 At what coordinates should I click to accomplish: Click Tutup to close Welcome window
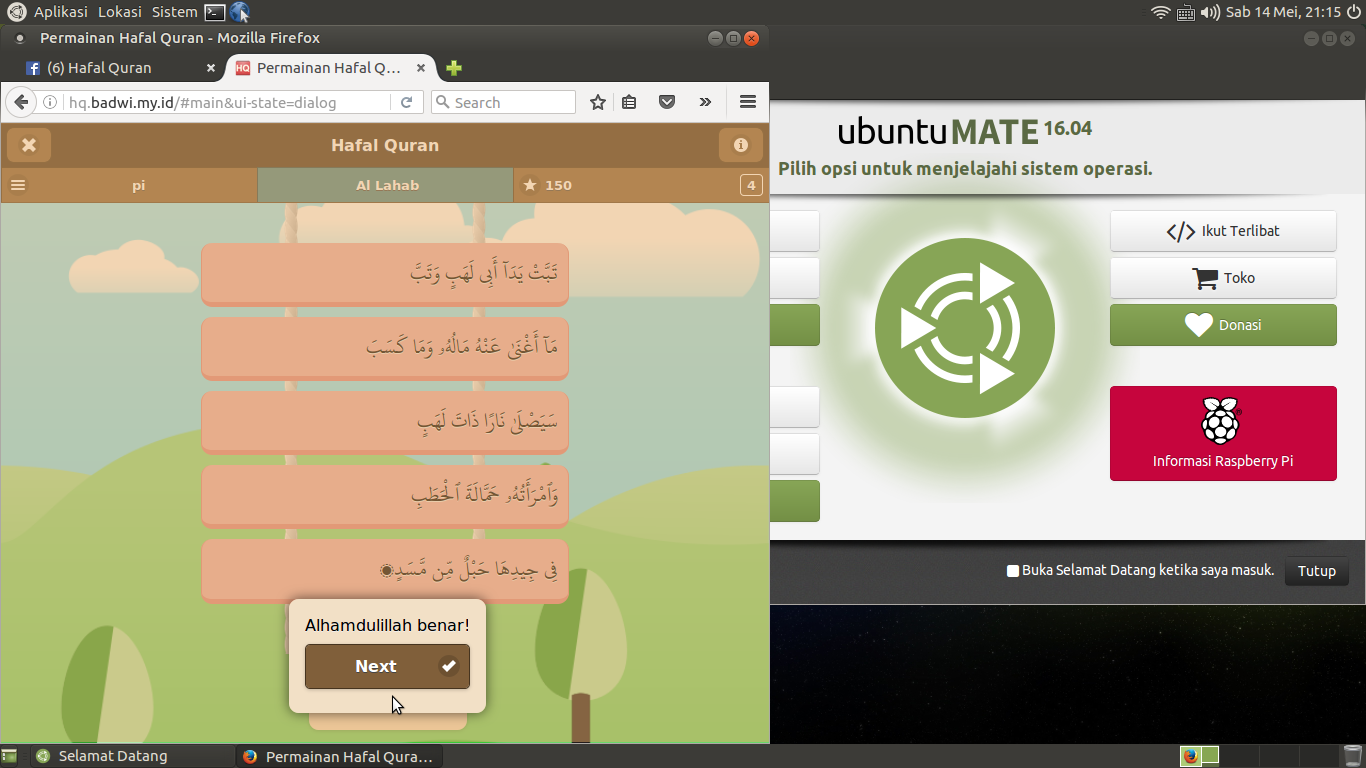[x=1316, y=571]
